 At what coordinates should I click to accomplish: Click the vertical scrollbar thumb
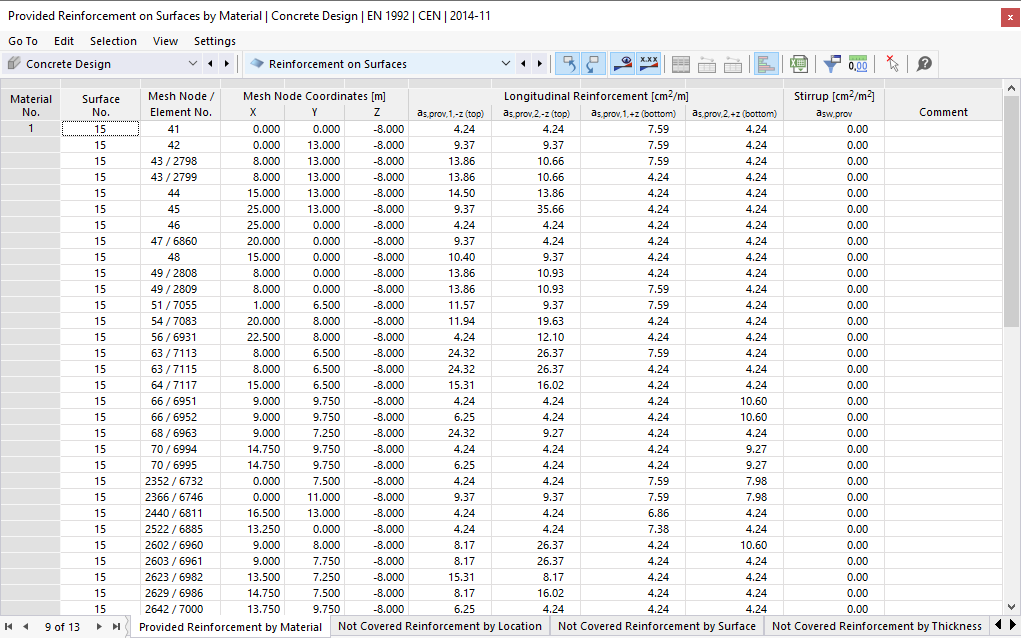point(1011,212)
